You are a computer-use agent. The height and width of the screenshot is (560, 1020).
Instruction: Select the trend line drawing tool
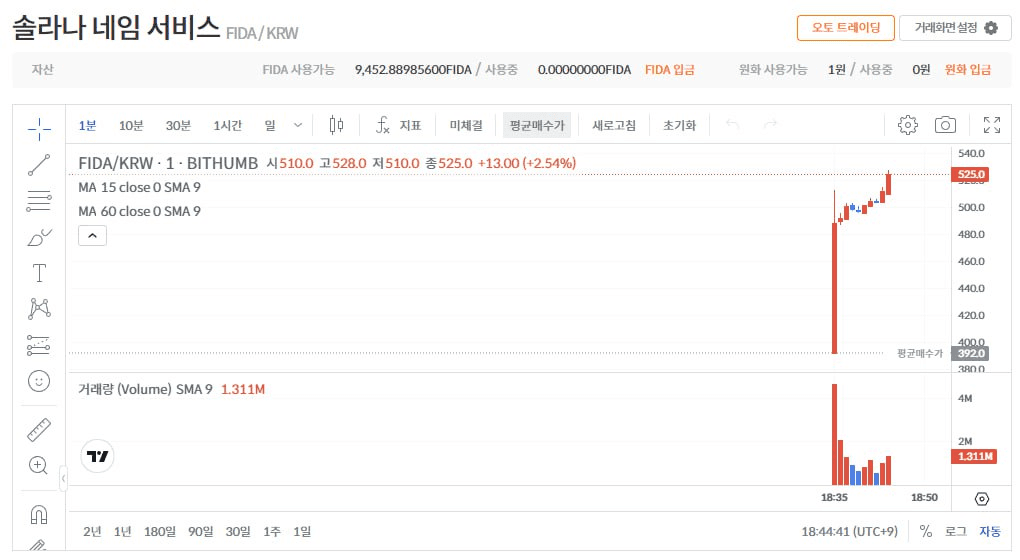point(39,165)
